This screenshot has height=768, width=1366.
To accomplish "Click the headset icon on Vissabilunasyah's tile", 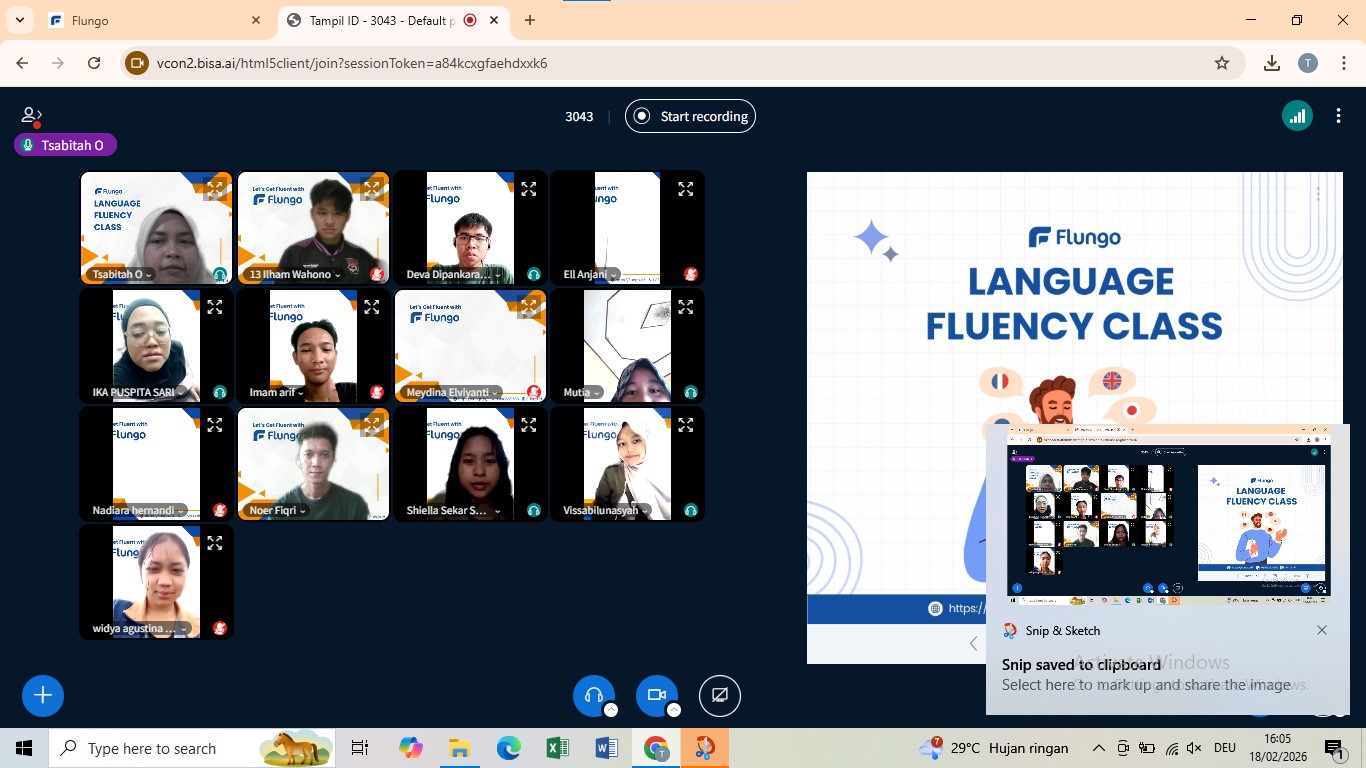I will click(x=691, y=510).
